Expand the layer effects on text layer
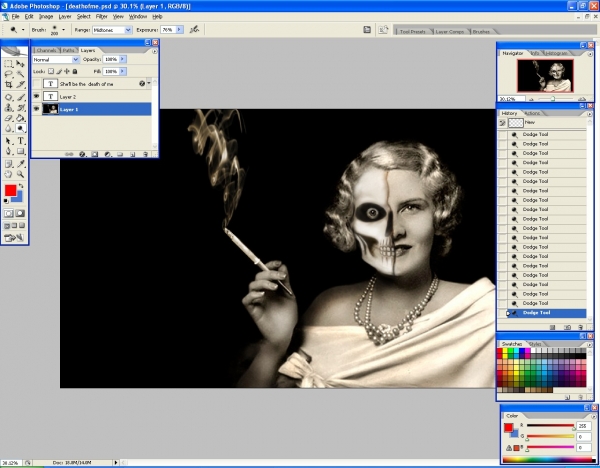 click(x=149, y=83)
